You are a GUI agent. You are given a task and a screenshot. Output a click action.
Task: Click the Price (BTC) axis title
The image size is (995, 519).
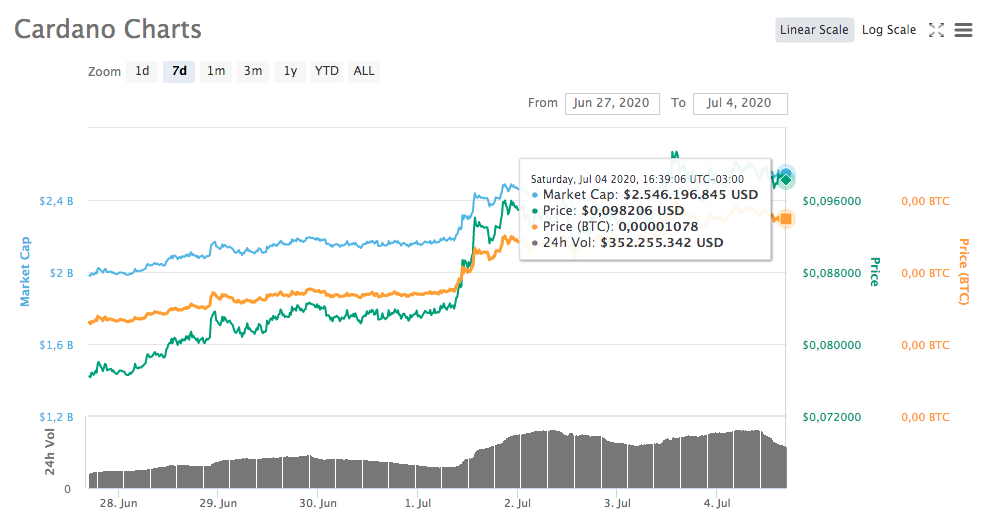click(x=964, y=272)
